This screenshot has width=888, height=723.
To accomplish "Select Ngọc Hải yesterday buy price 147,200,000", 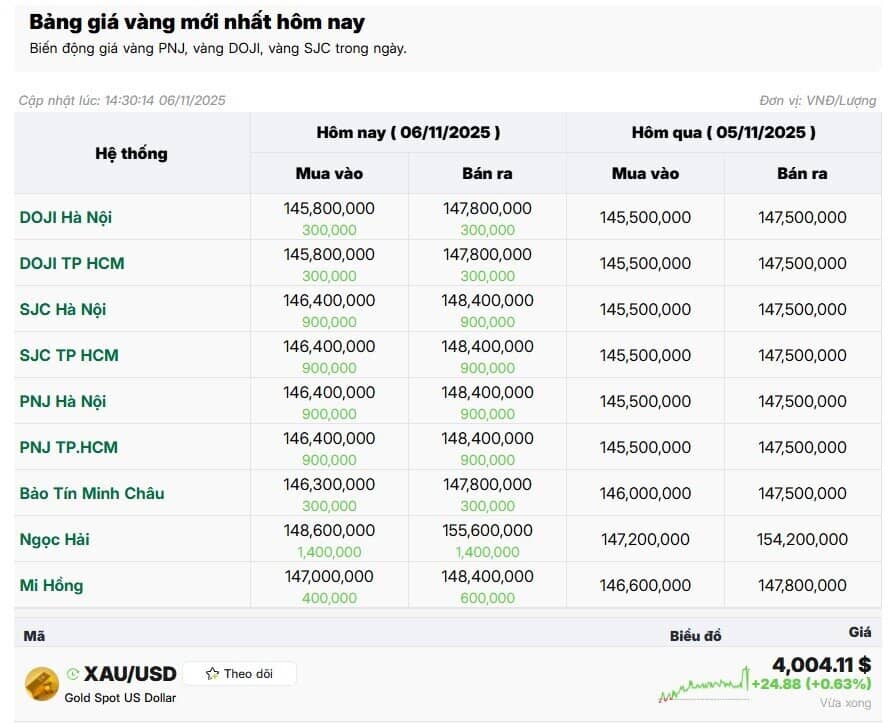I will (x=645, y=539).
